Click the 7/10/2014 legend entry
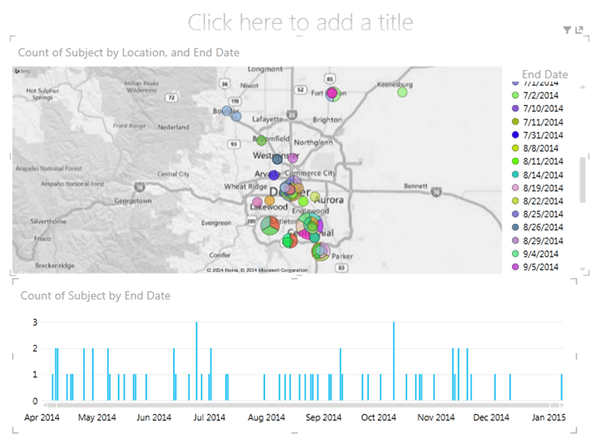Screen dimensions: 600x446 [x=538, y=109]
